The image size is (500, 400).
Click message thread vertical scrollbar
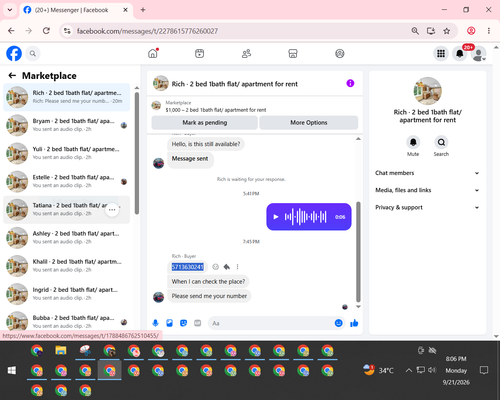(358, 252)
